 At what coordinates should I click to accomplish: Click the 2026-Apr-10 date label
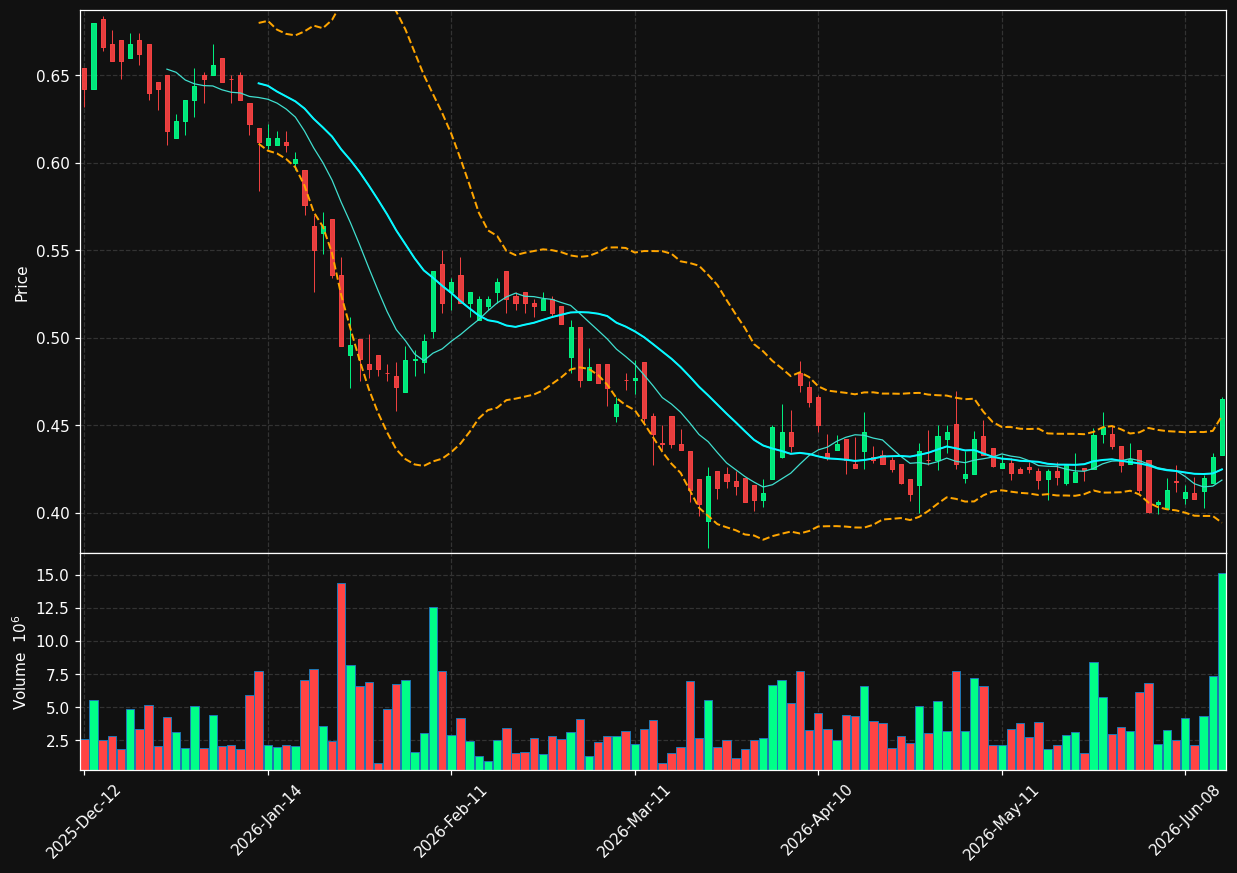817,821
